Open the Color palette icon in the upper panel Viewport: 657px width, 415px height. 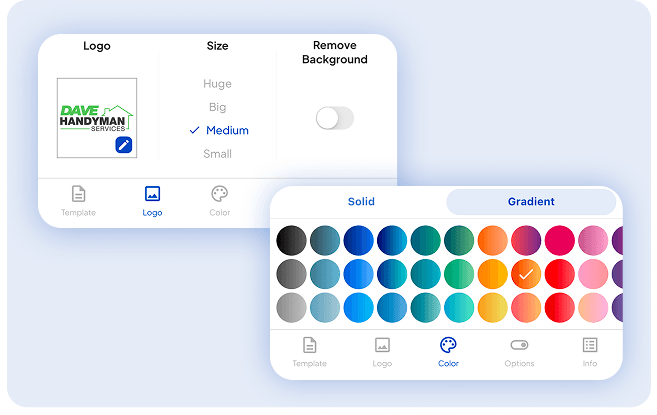coord(220,194)
